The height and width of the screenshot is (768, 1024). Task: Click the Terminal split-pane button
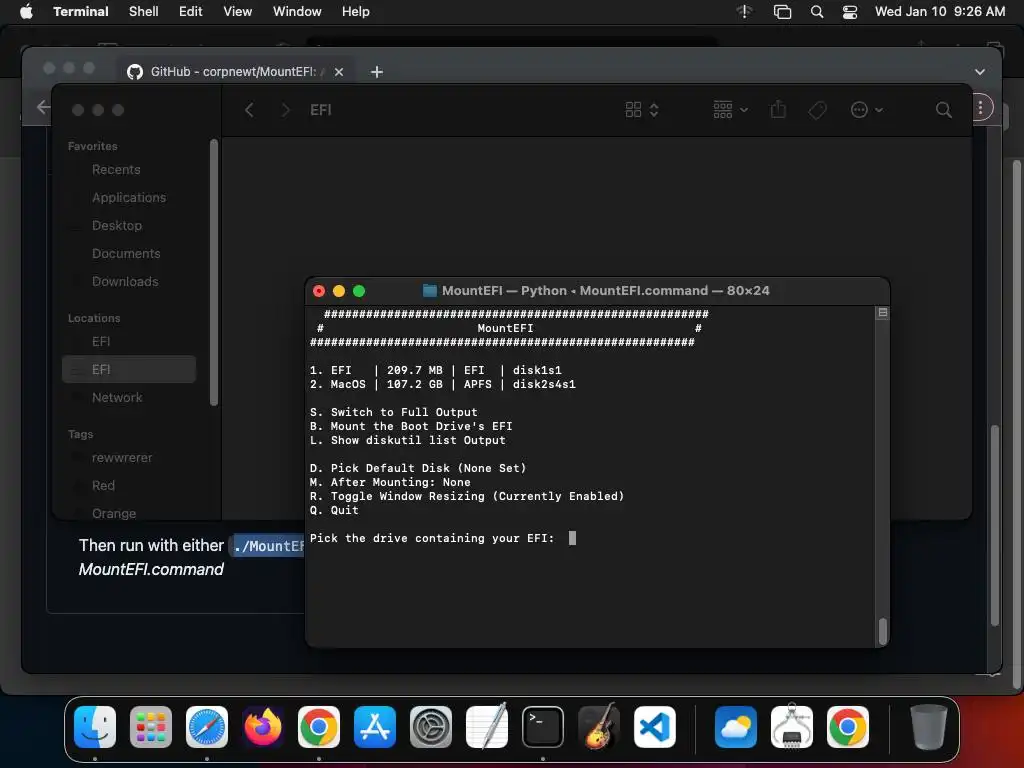[x=882, y=313]
